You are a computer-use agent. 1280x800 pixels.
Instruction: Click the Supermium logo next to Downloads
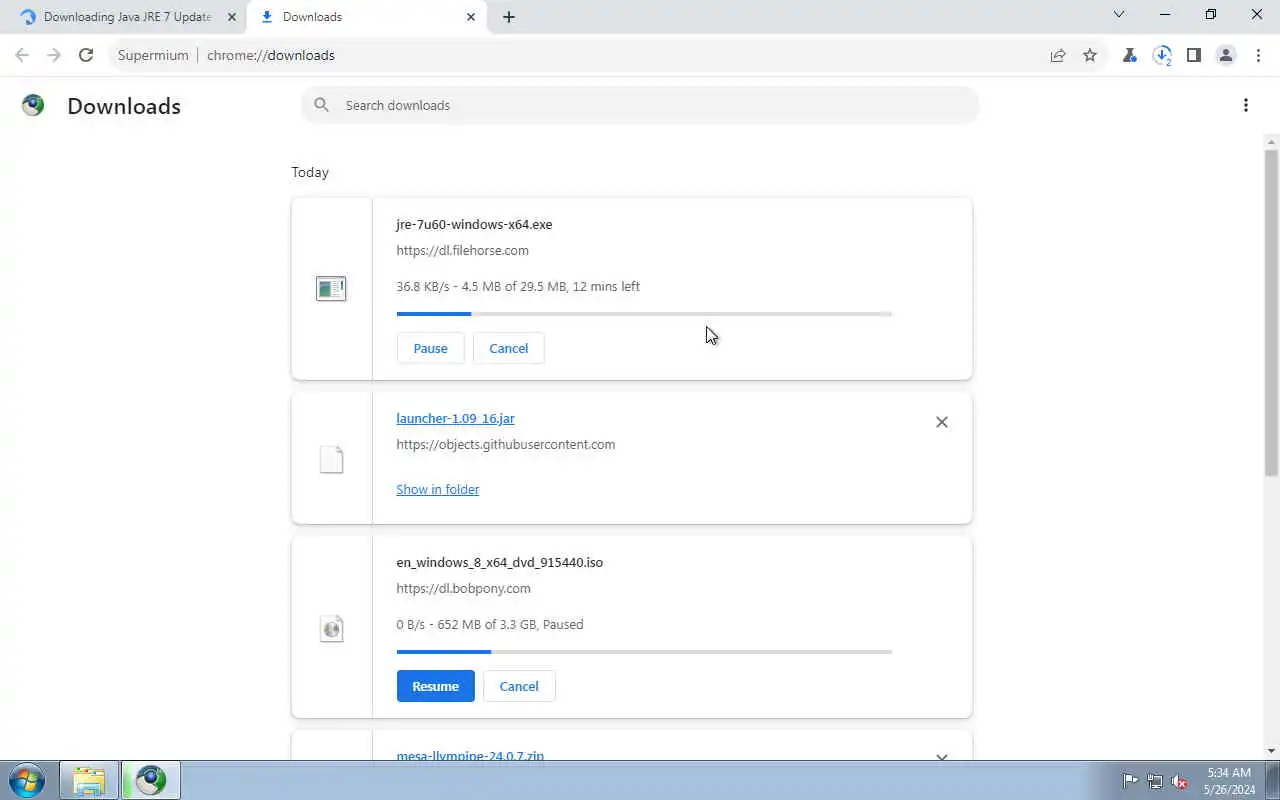pyautogui.click(x=33, y=105)
